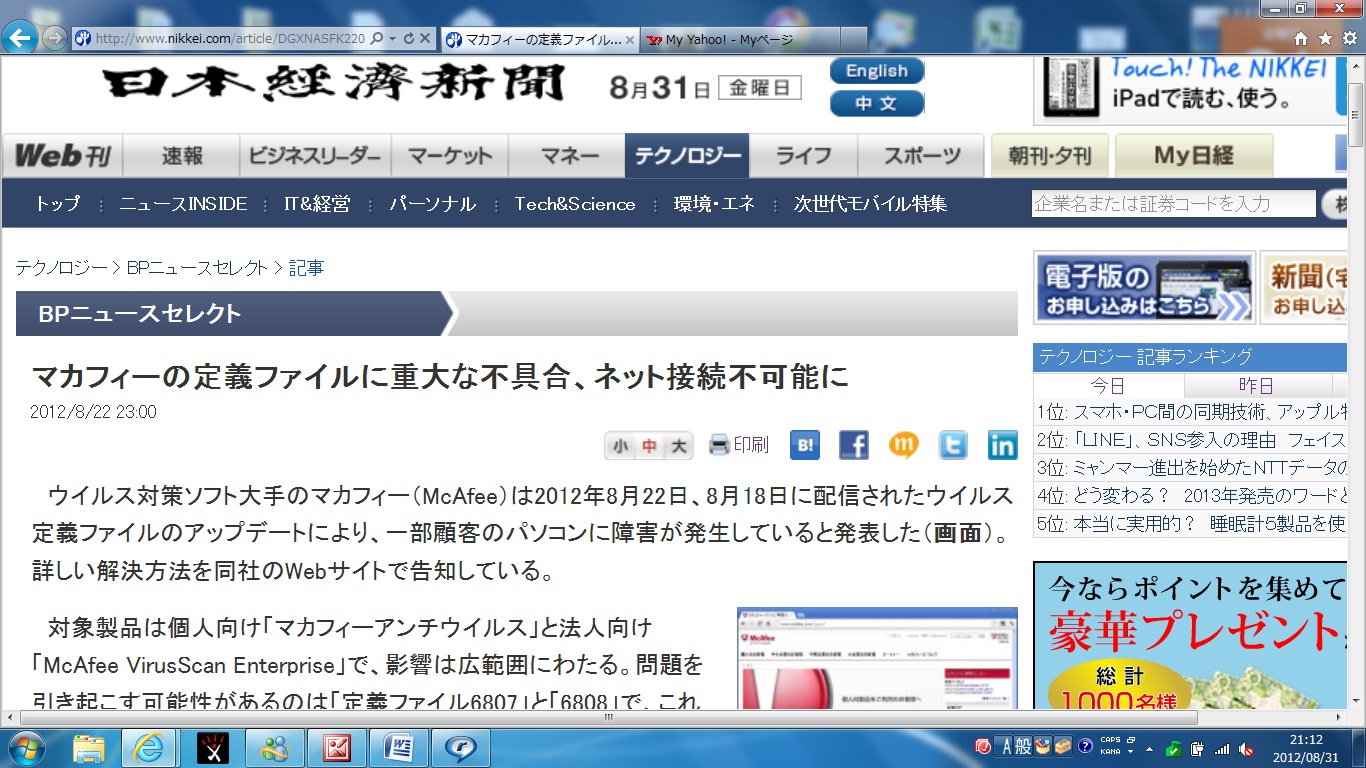This screenshot has width=1366, height=768.
Task: Share the article on mixi
Action: (903, 445)
